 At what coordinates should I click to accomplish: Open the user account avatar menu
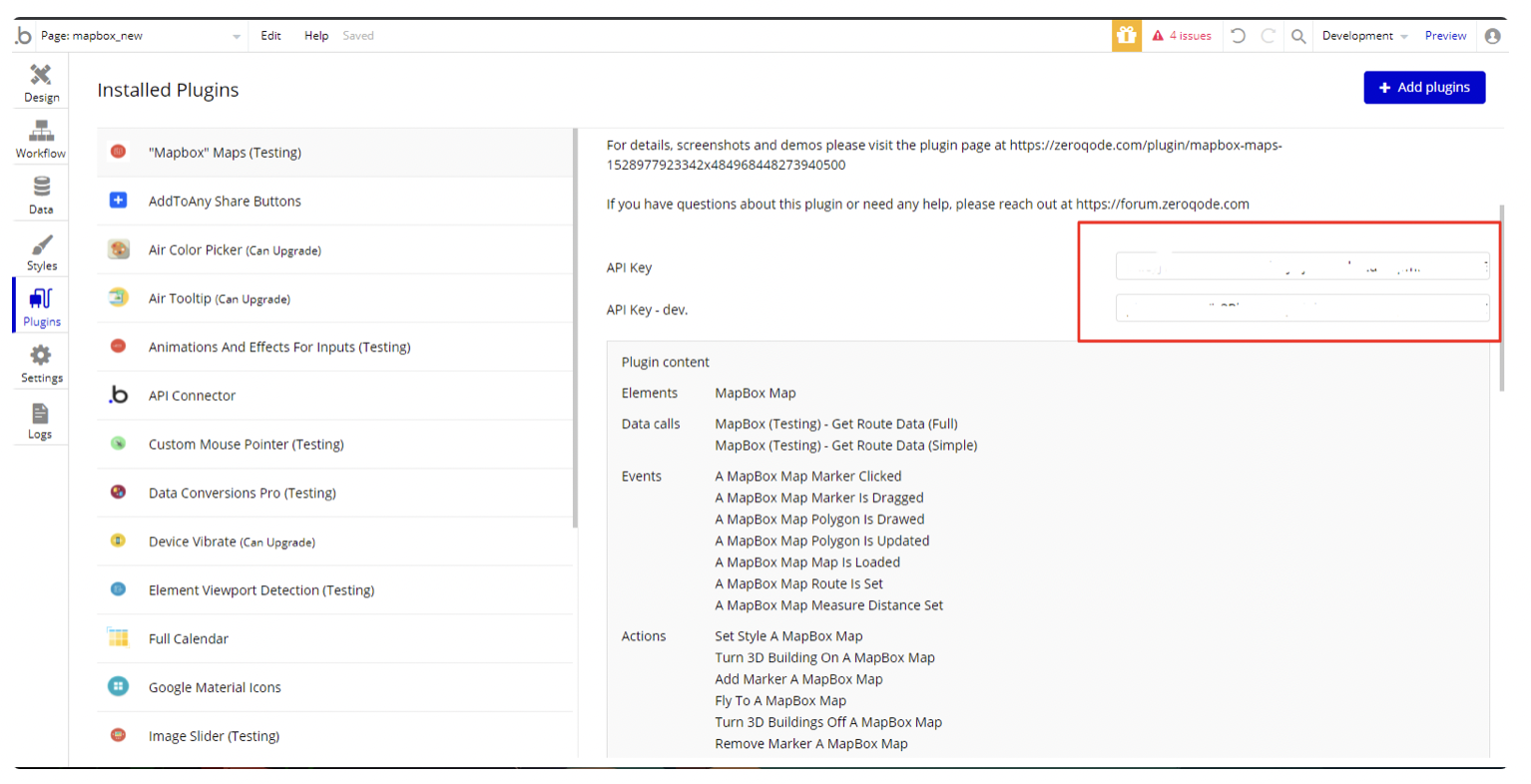tap(1493, 36)
